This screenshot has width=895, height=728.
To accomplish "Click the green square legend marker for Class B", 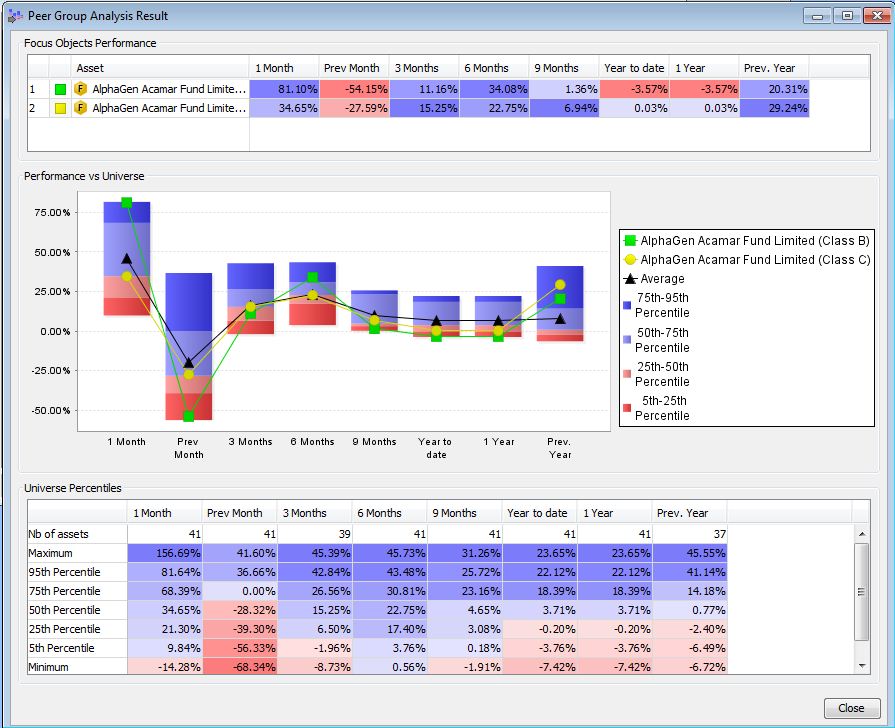I will [x=630, y=240].
